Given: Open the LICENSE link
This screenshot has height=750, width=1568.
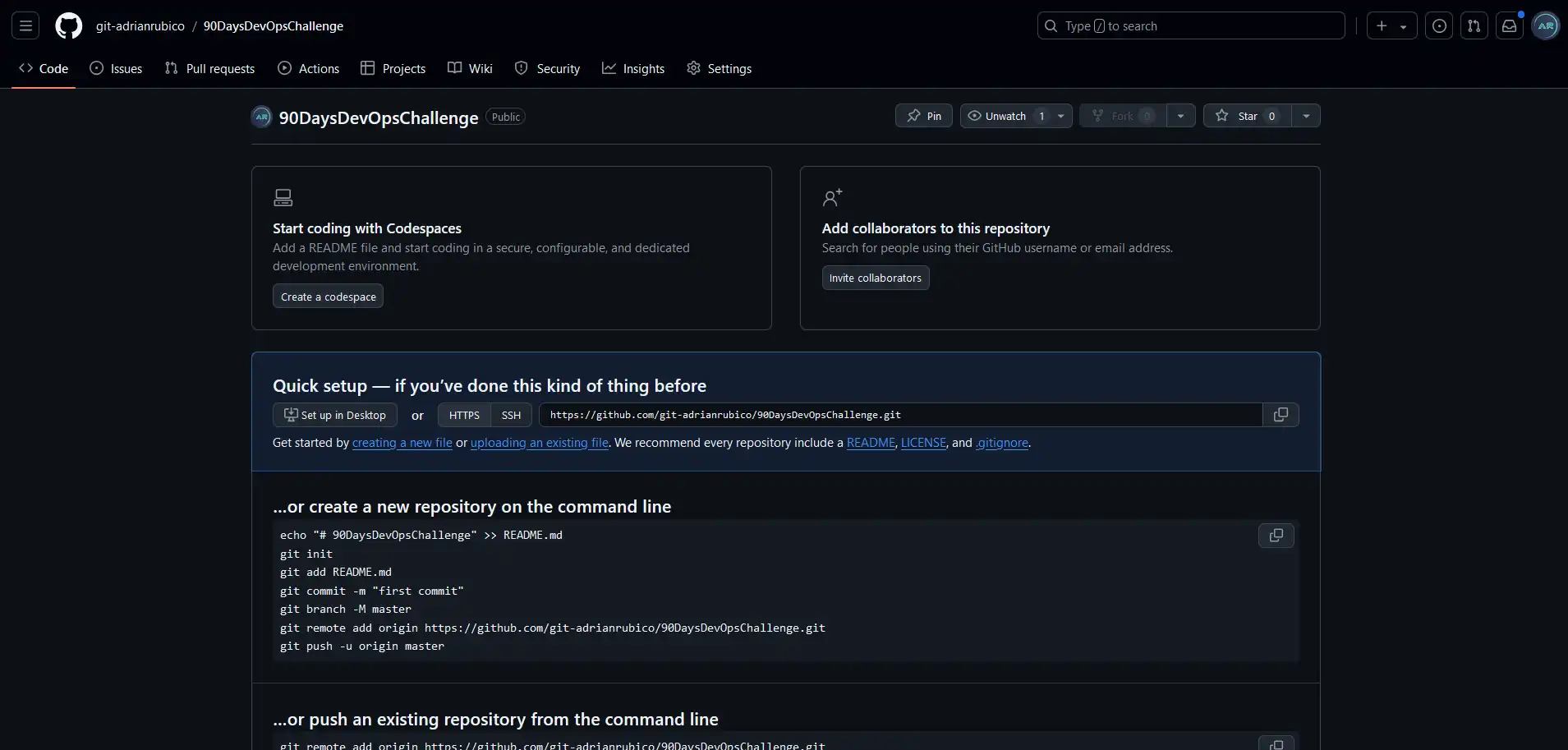Looking at the screenshot, I should point(923,443).
